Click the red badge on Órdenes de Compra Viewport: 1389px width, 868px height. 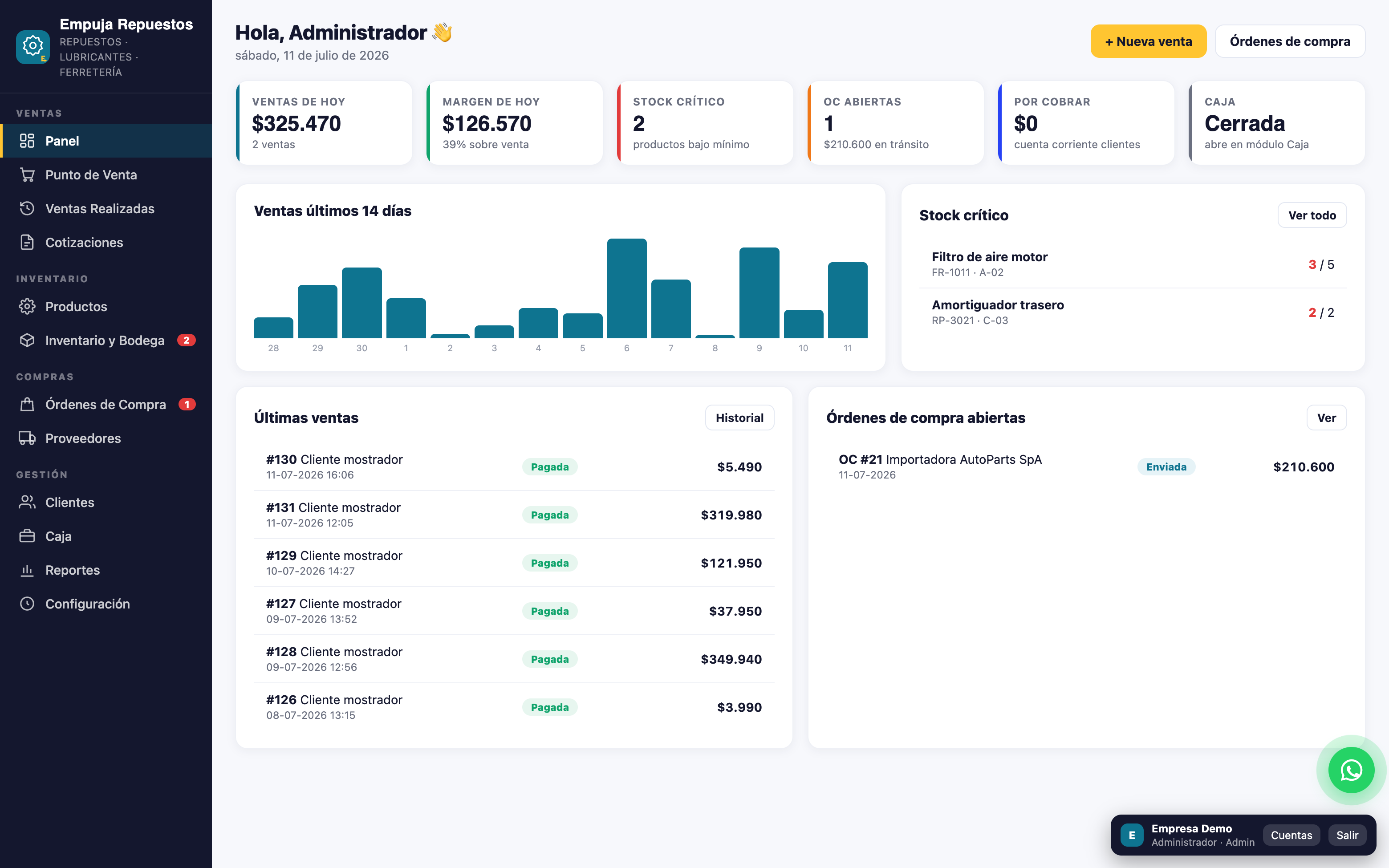[x=187, y=405]
